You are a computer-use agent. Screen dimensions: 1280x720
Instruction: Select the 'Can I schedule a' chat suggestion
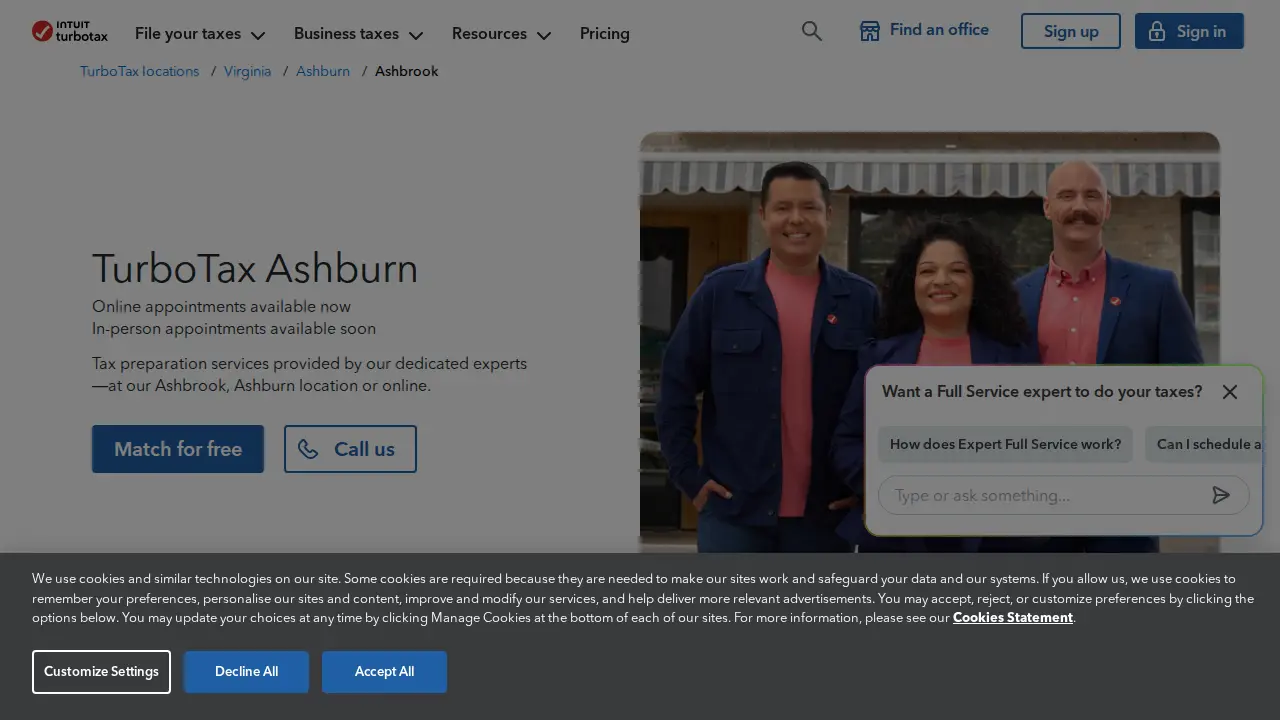[x=1204, y=444]
